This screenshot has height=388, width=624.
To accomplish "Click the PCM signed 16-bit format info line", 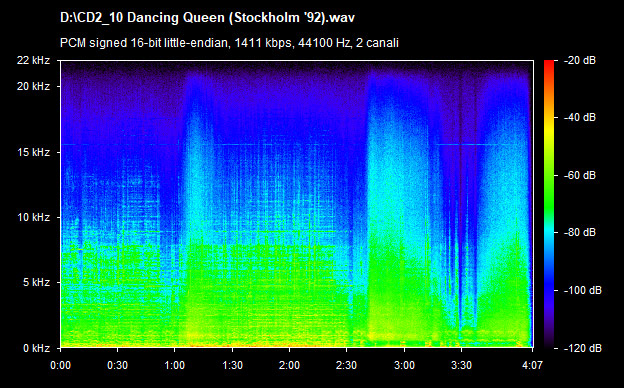I will pyautogui.click(x=229, y=43).
